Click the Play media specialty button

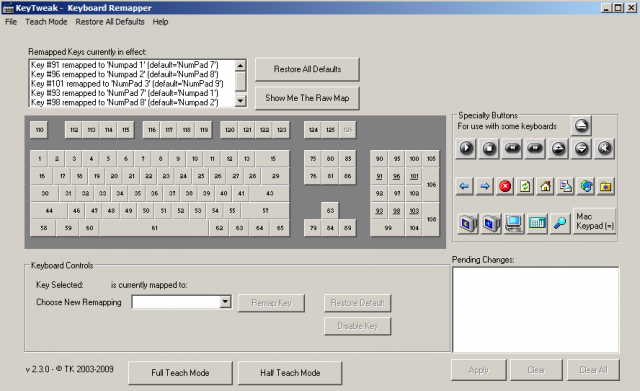pyautogui.click(x=466, y=148)
